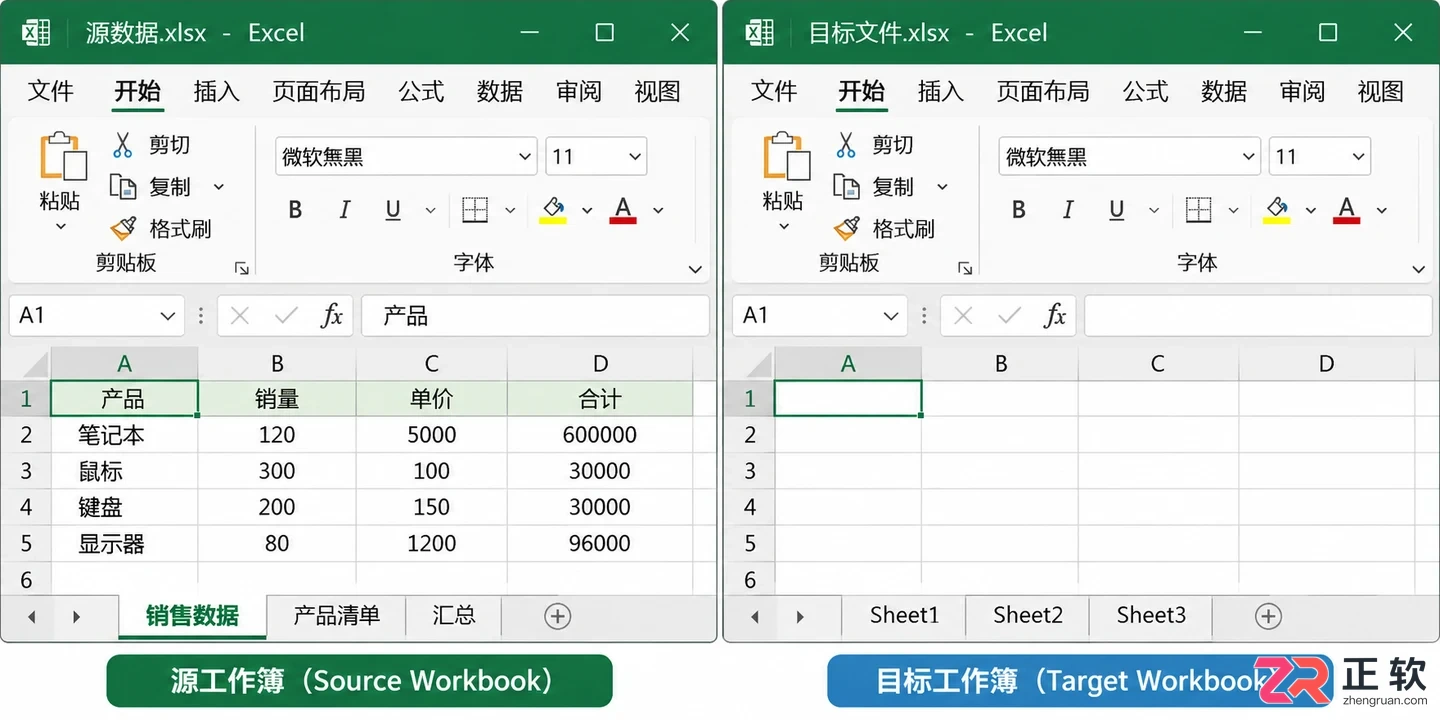The height and width of the screenshot is (720, 1440).
Task: Apply red font color in target workbook
Action: point(1346,210)
